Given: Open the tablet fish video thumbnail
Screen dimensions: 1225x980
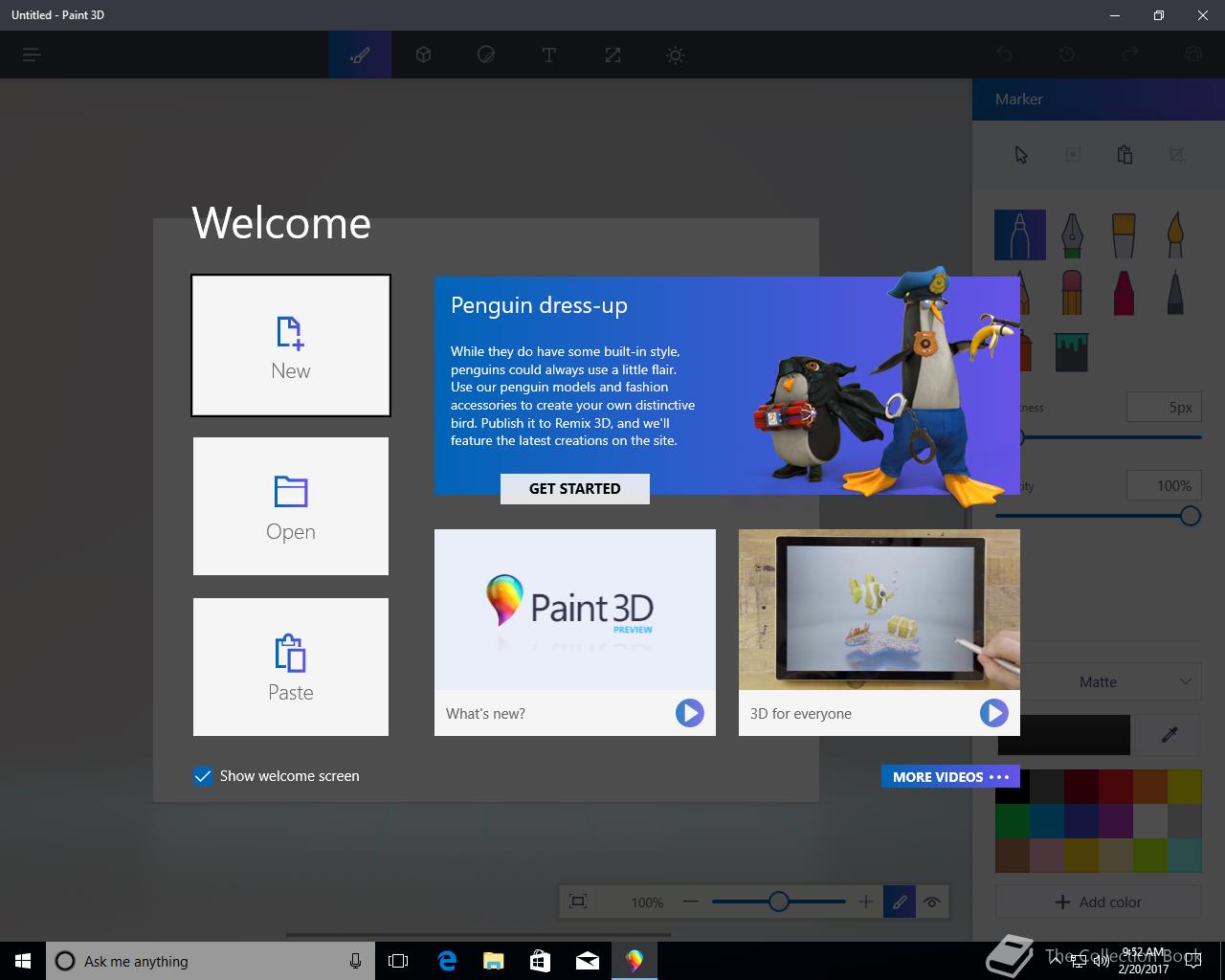Looking at the screenshot, I should point(880,611).
